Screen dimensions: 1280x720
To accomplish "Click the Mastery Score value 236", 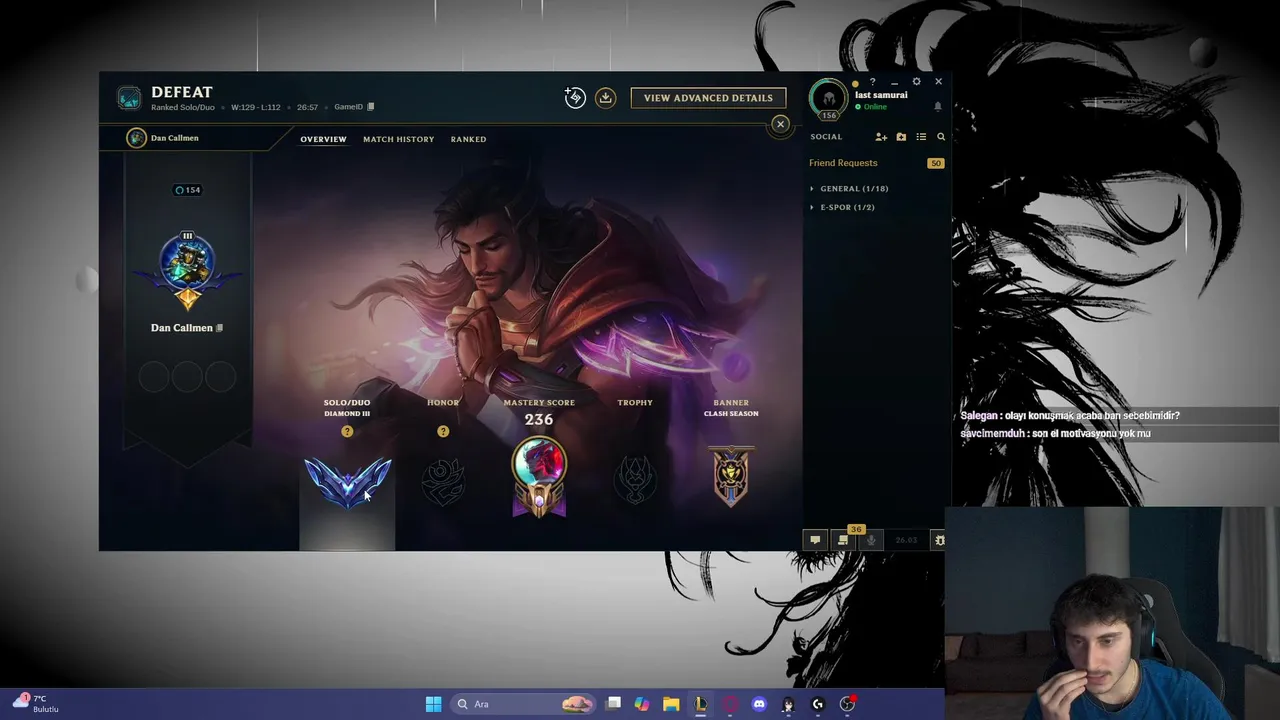I will [539, 420].
